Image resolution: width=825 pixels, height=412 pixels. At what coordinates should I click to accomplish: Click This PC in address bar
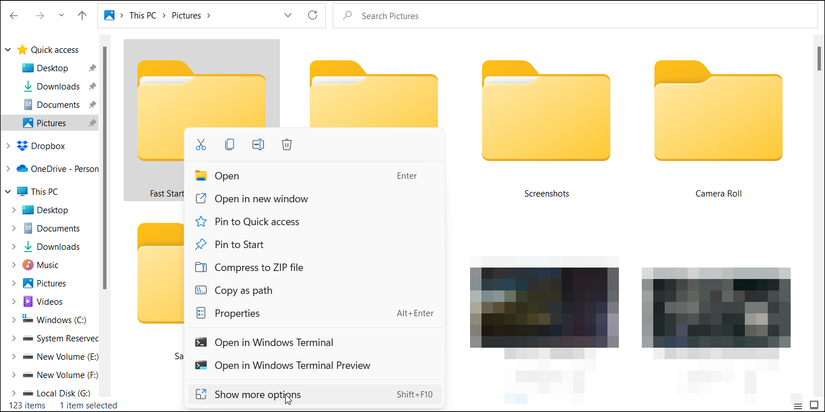[143, 16]
